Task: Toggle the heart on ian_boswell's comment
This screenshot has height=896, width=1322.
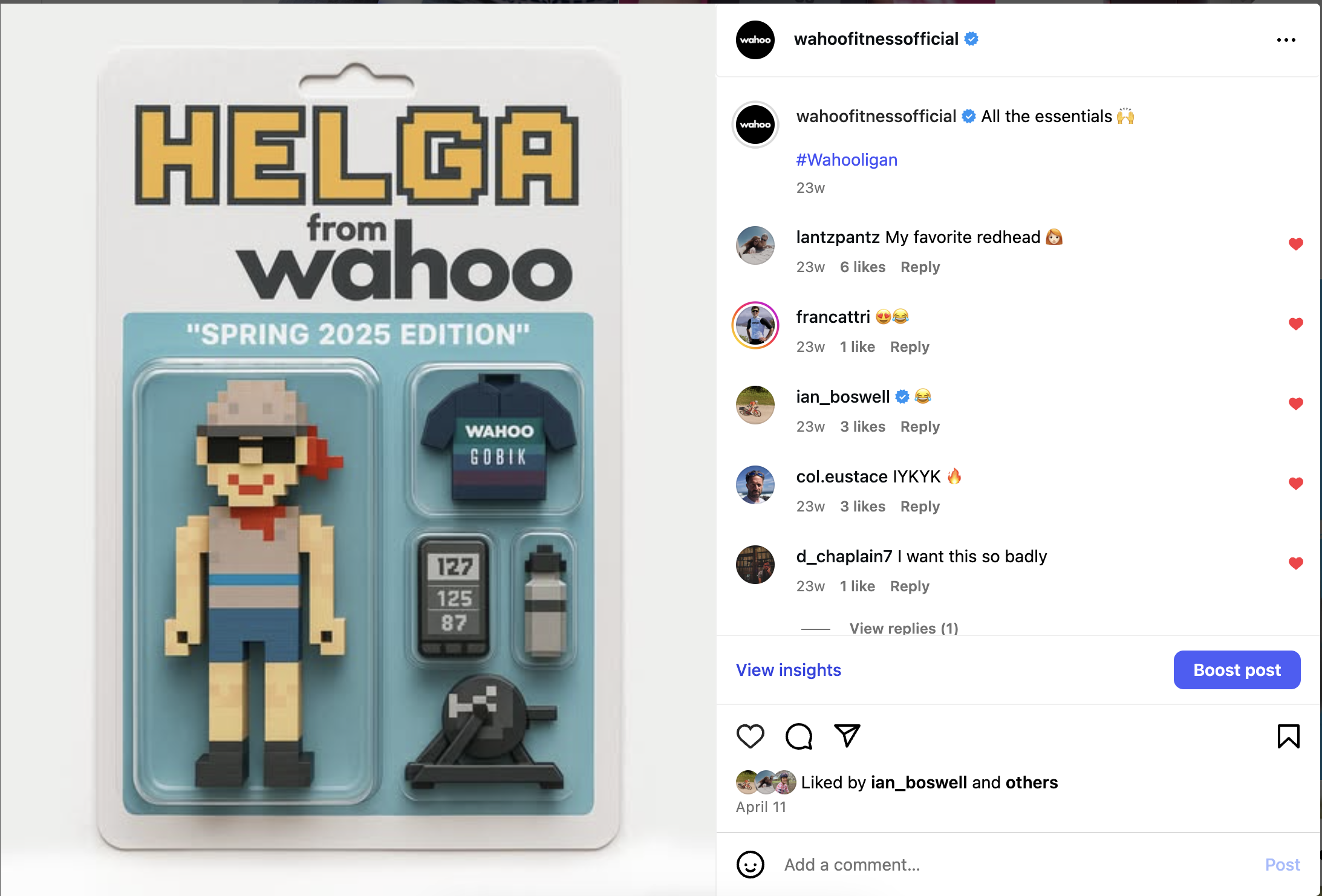Action: tap(1295, 404)
